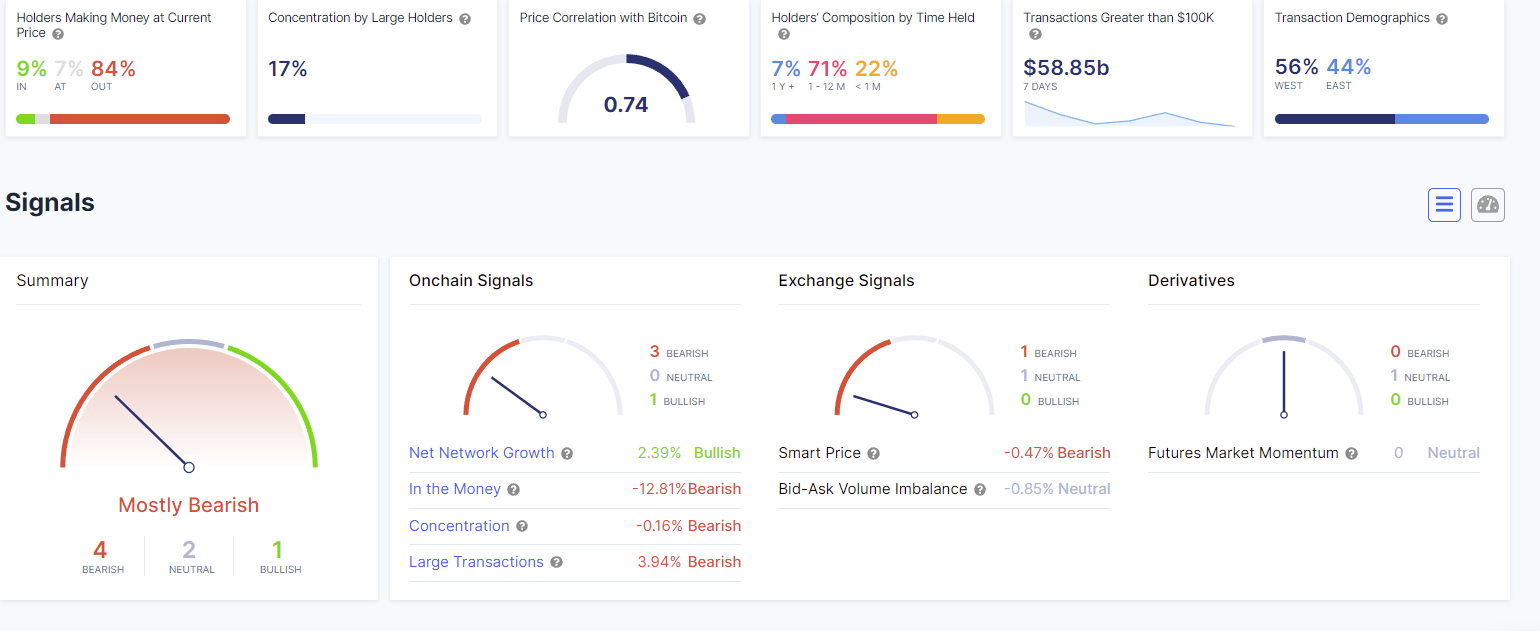Click help icon next to Large Transactions
This screenshot has height=631, width=1540.
tap(556, 563)
